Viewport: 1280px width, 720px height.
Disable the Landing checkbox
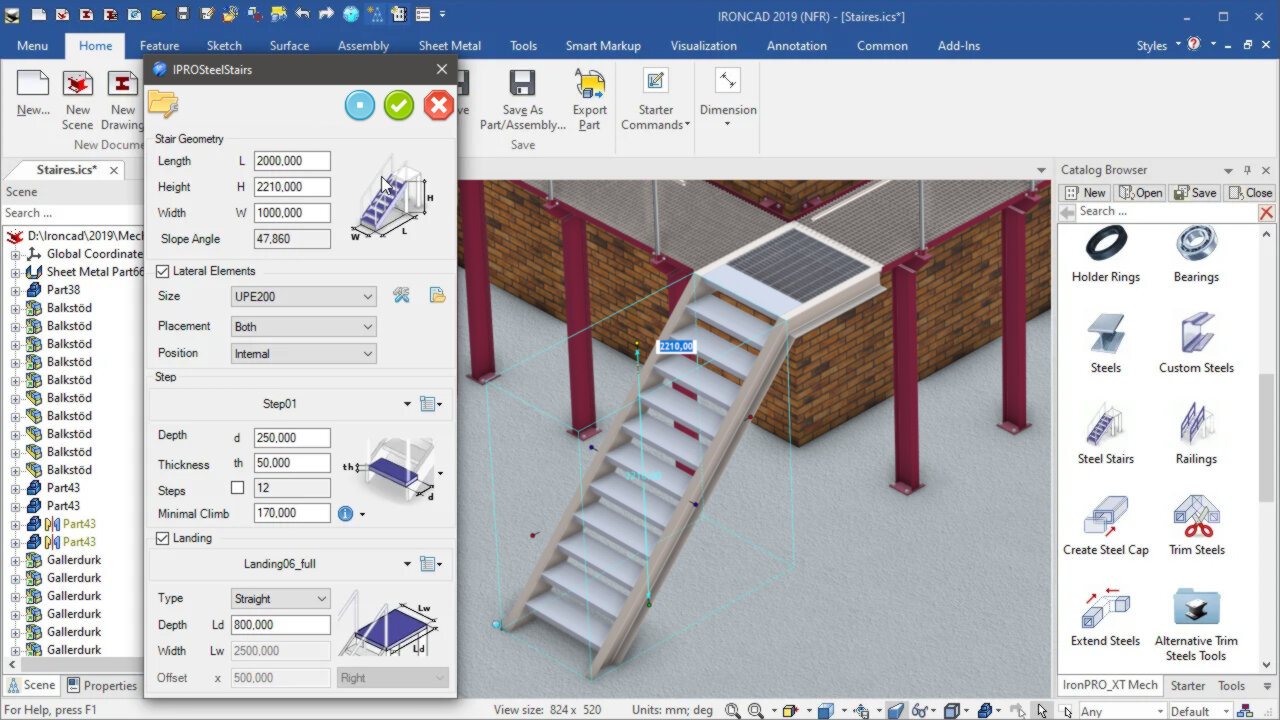pos(163,538)
